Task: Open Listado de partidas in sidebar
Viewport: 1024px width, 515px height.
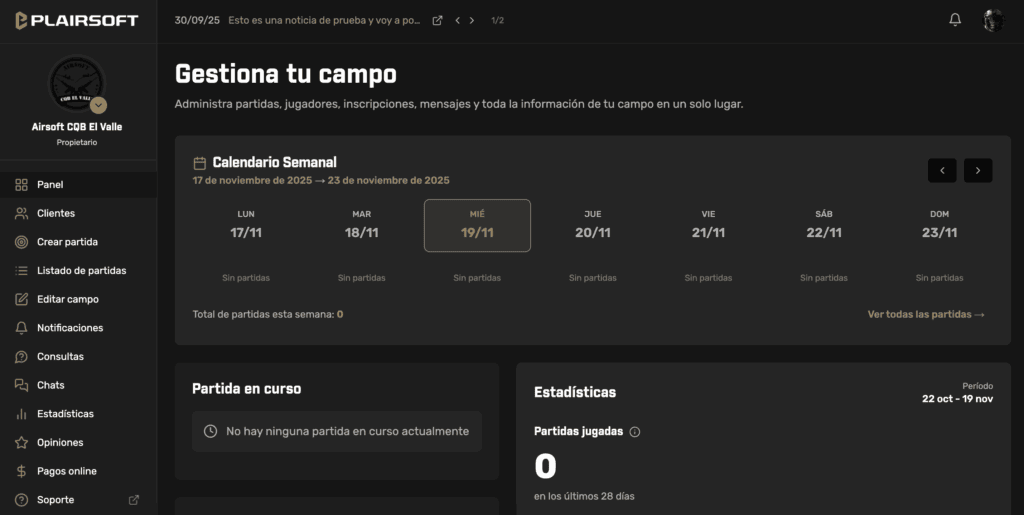Action: pyautogui.click(x=81, y=270)
